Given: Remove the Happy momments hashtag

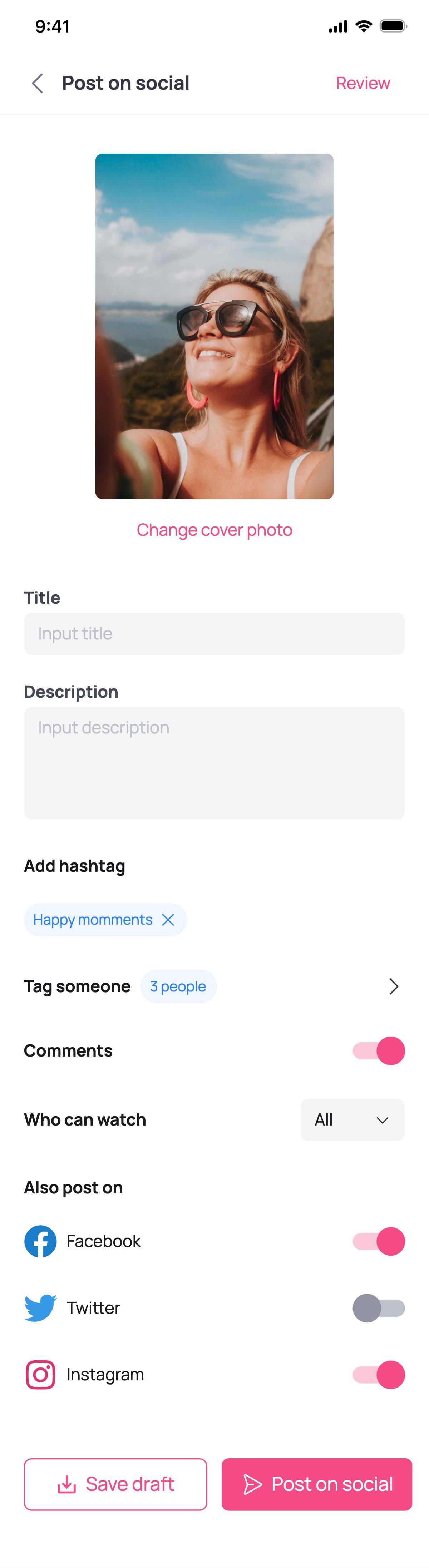Looking at the screenshot, I should 168,919.
